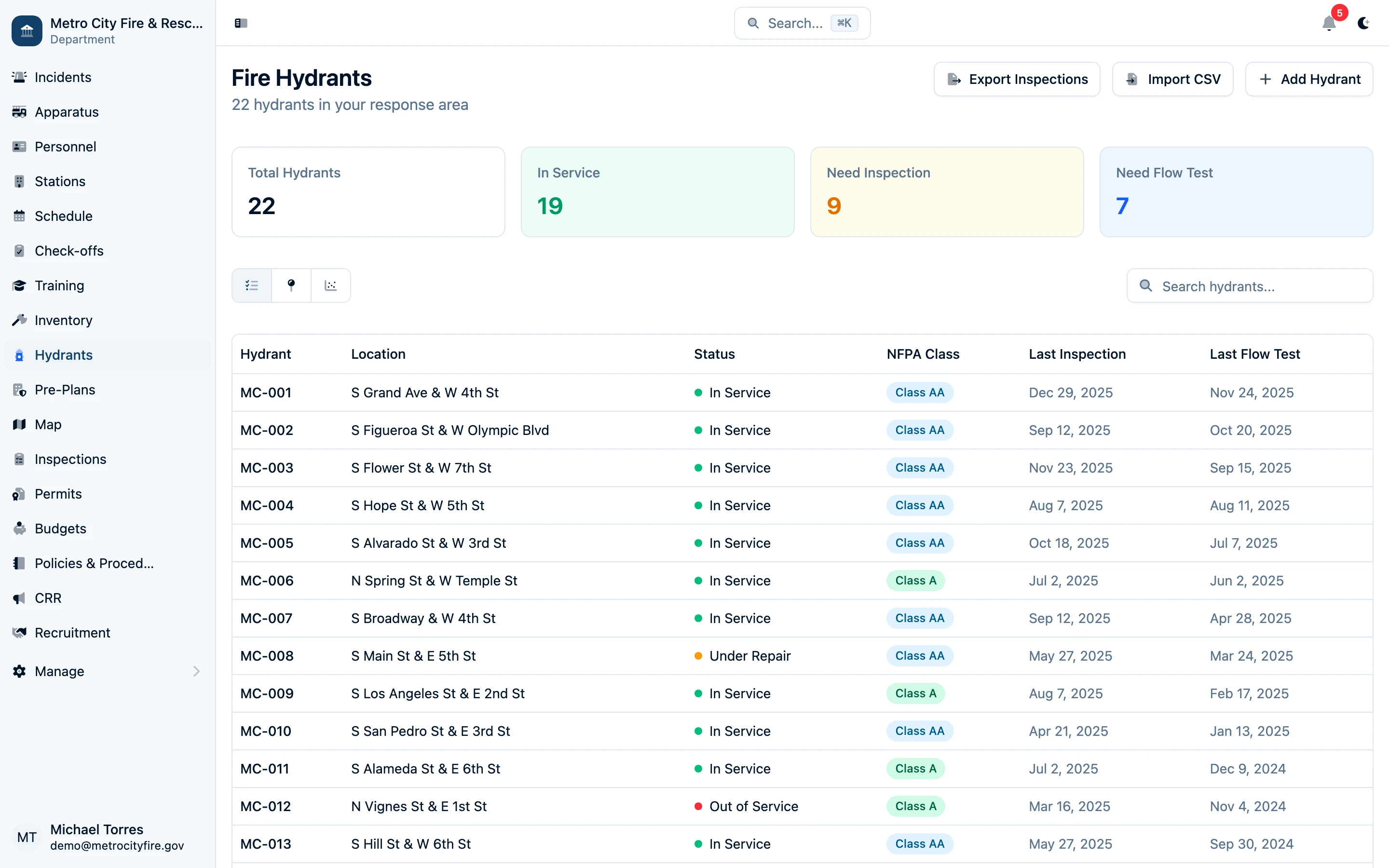Viewport: 1389px width, 868px height.
Task: Open the Inventory section
Action: tap(63, 320)
